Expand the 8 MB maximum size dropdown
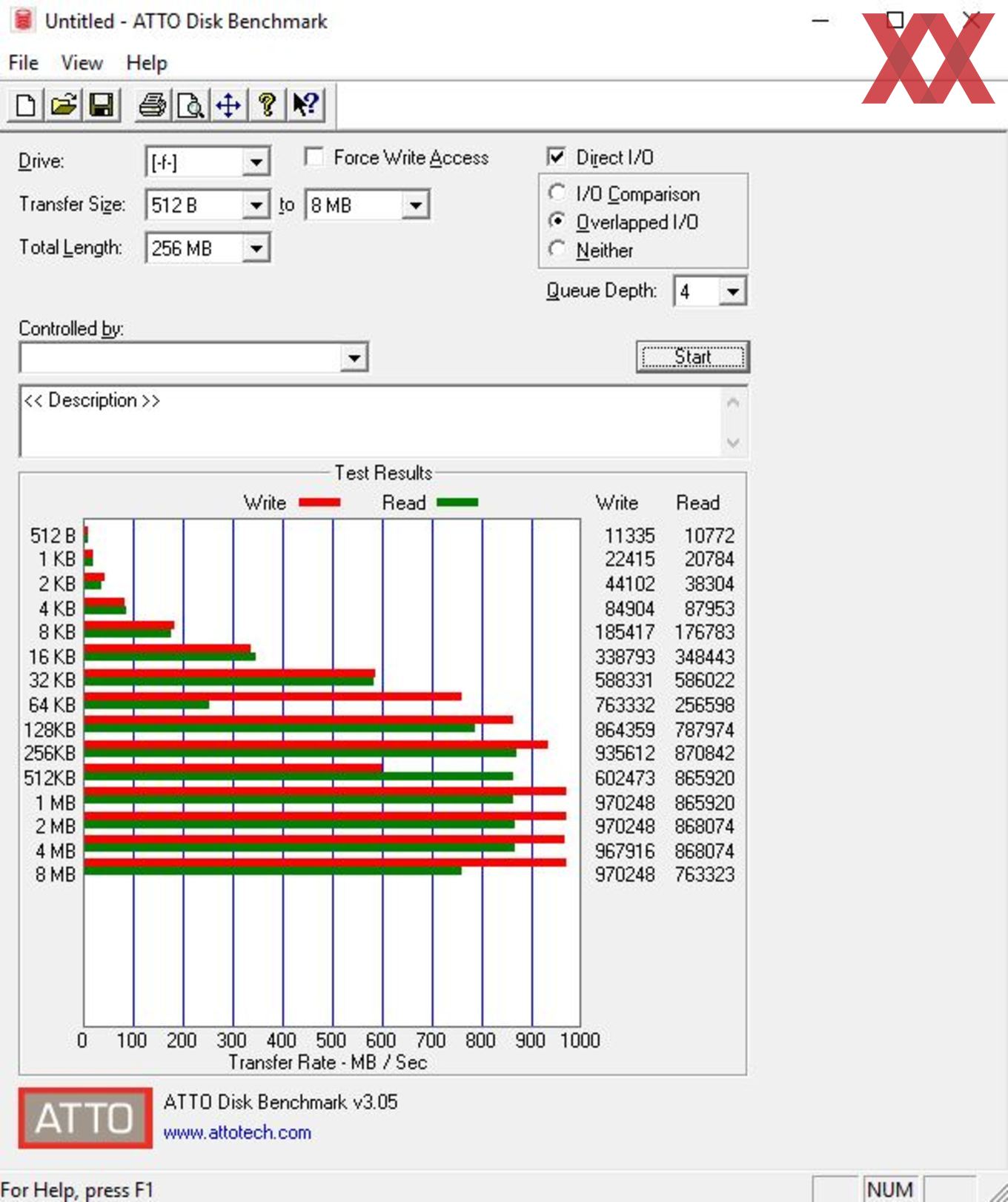Screen dimensions: 1008x1202 point(416,205)
